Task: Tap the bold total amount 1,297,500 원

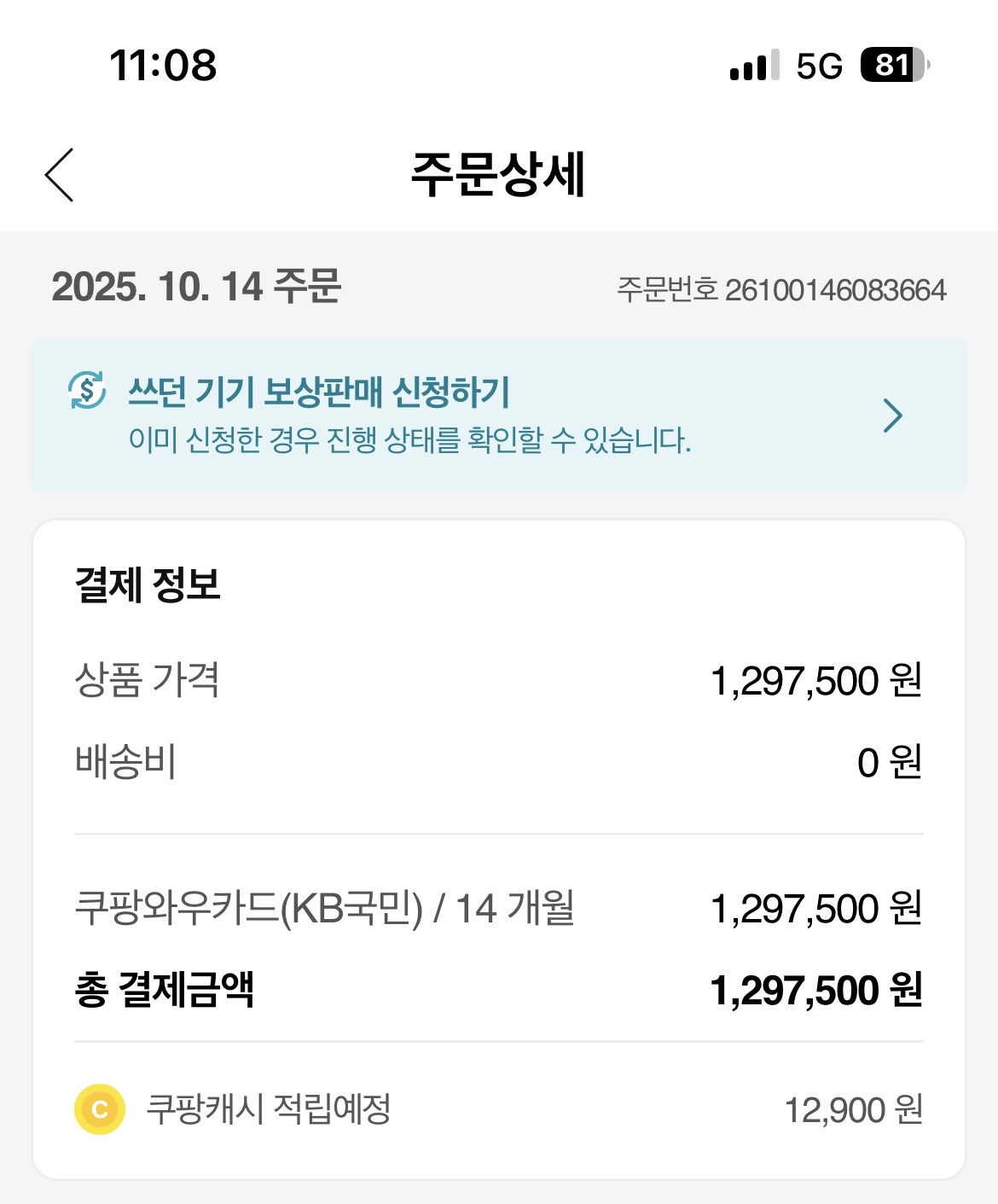Action: click(x=815, y=991)
